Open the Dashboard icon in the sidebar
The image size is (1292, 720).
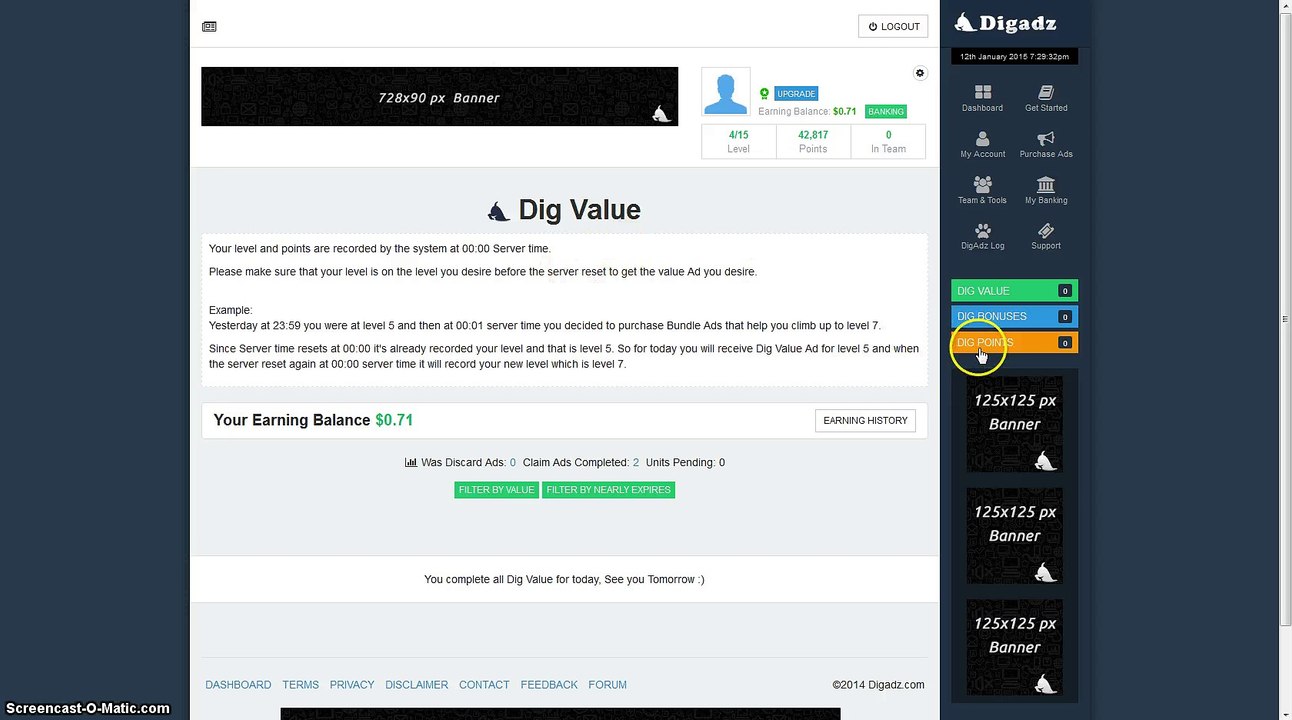(x=982, y=98)
